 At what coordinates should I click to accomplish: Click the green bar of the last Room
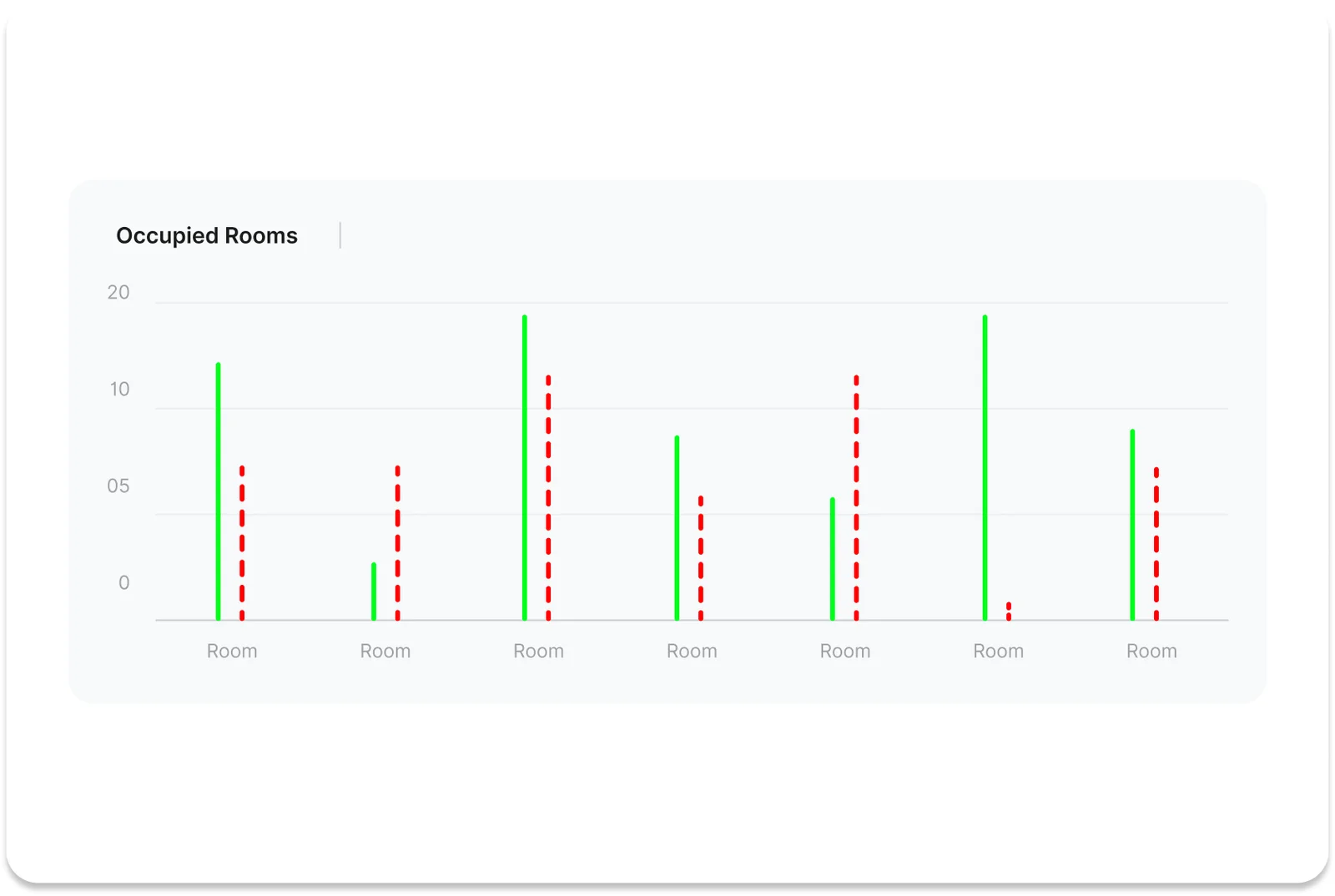tap(1132, 525)
